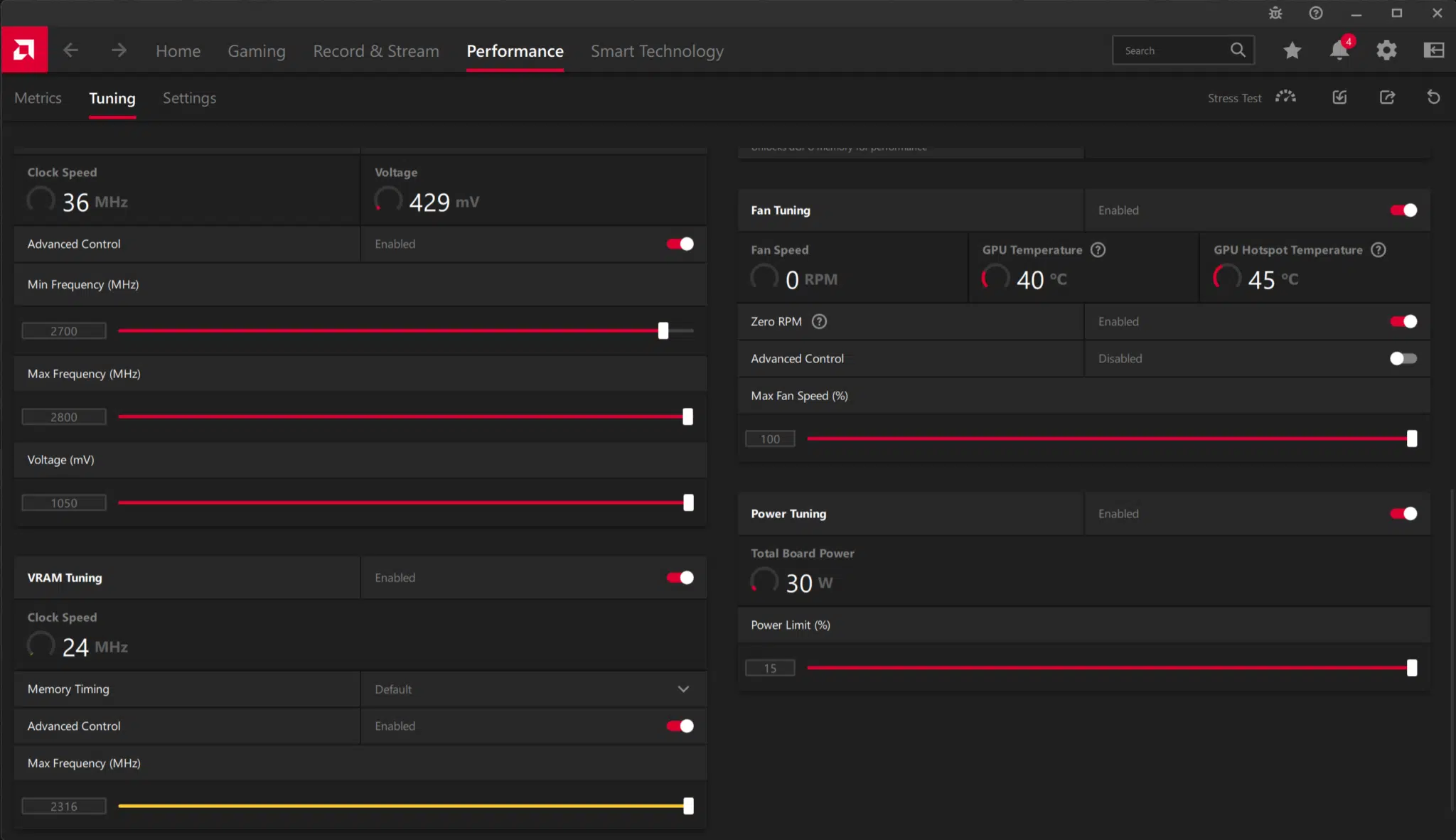1456x840 pixels.
Task: Open Smart Technology tab
Action: (657, 51)
